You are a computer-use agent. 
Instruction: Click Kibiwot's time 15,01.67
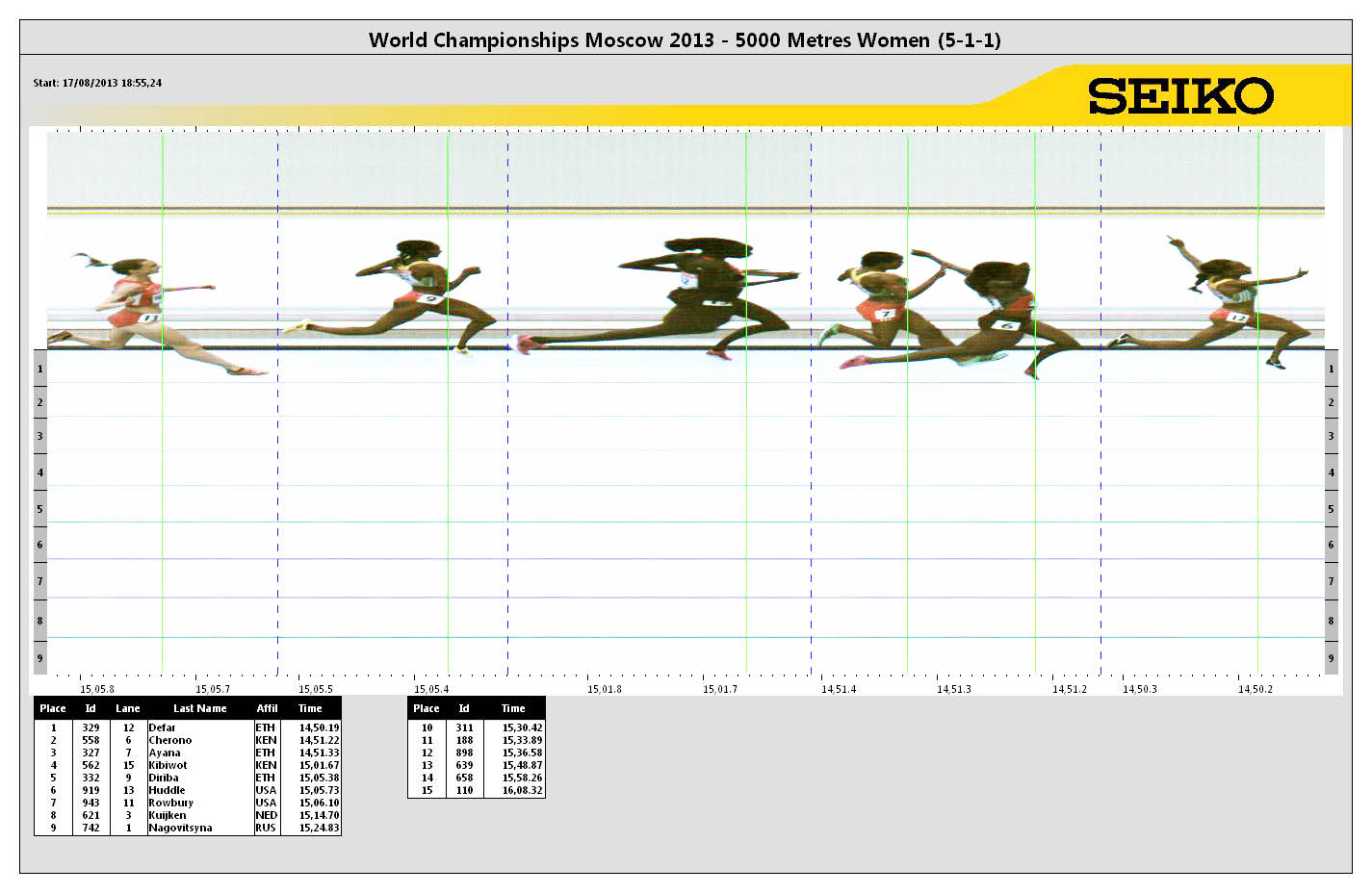(319, 766)
